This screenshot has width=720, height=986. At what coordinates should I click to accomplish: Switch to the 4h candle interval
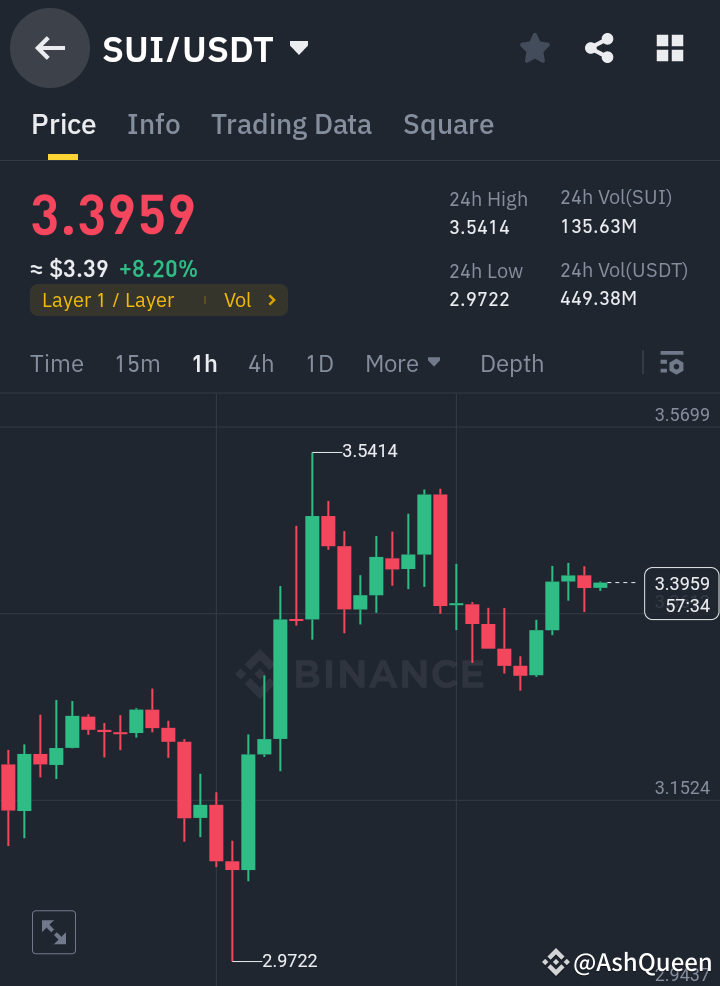pos(261,364)
